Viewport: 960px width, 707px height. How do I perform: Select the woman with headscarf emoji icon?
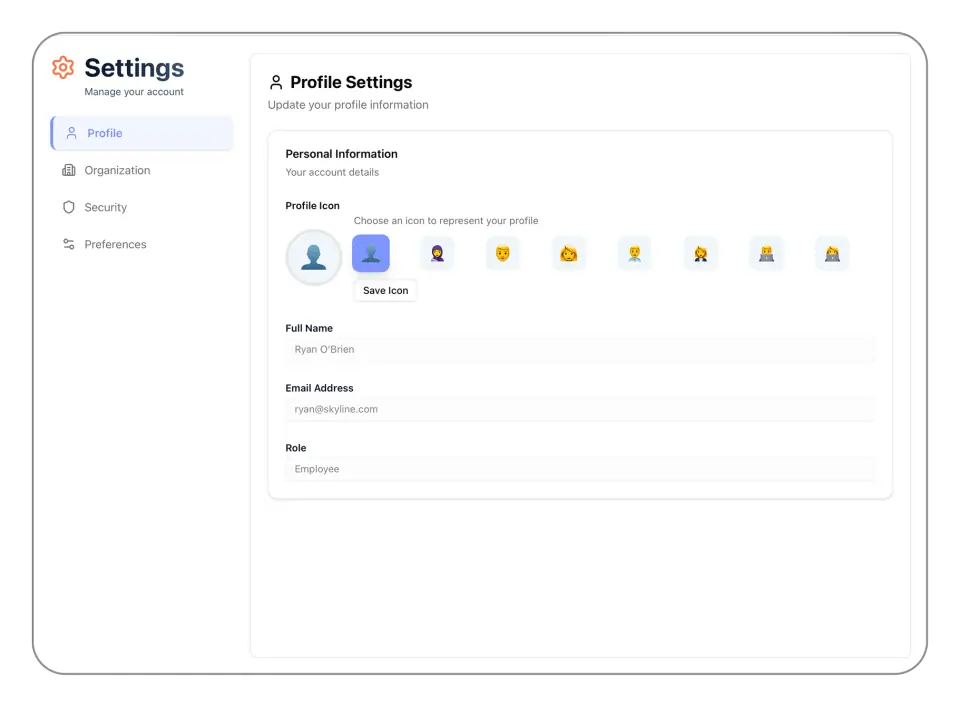tap(437, 253)
